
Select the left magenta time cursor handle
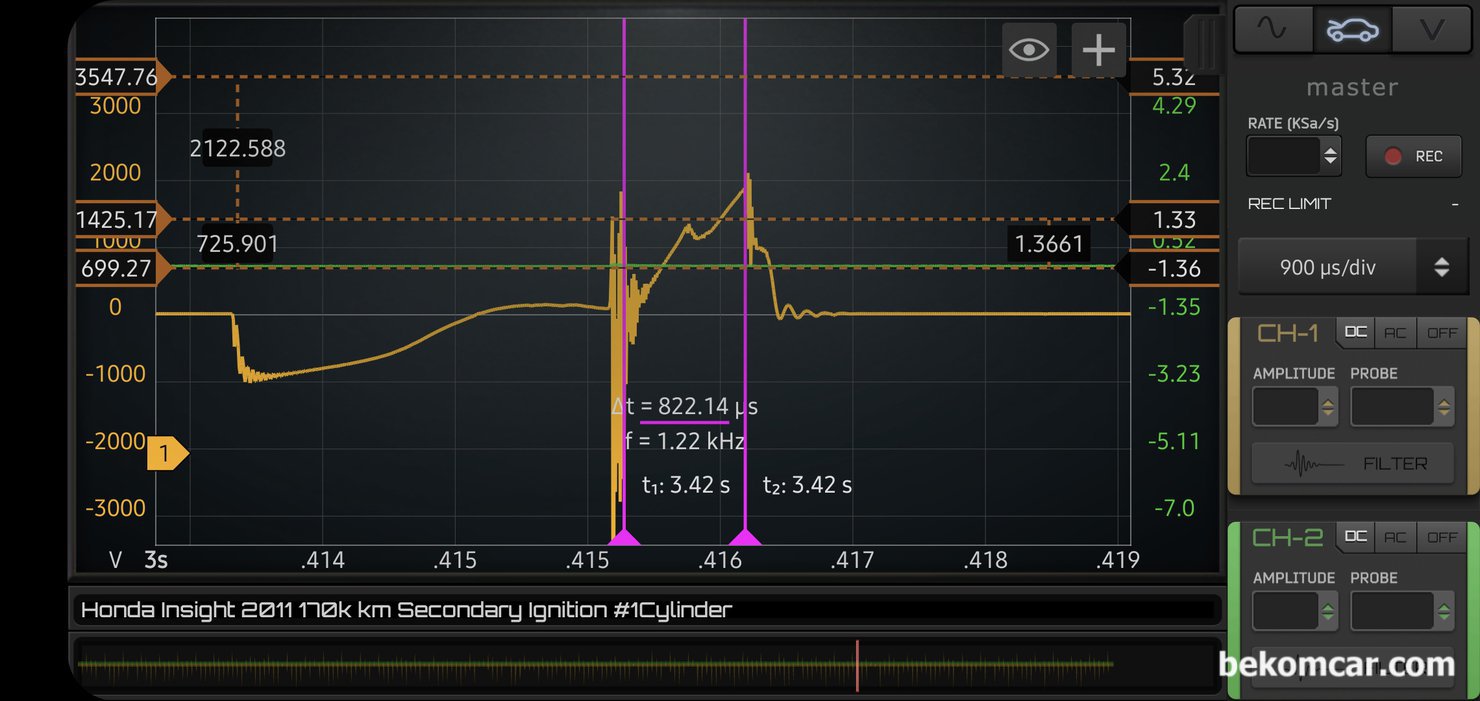tap(624, 538)
